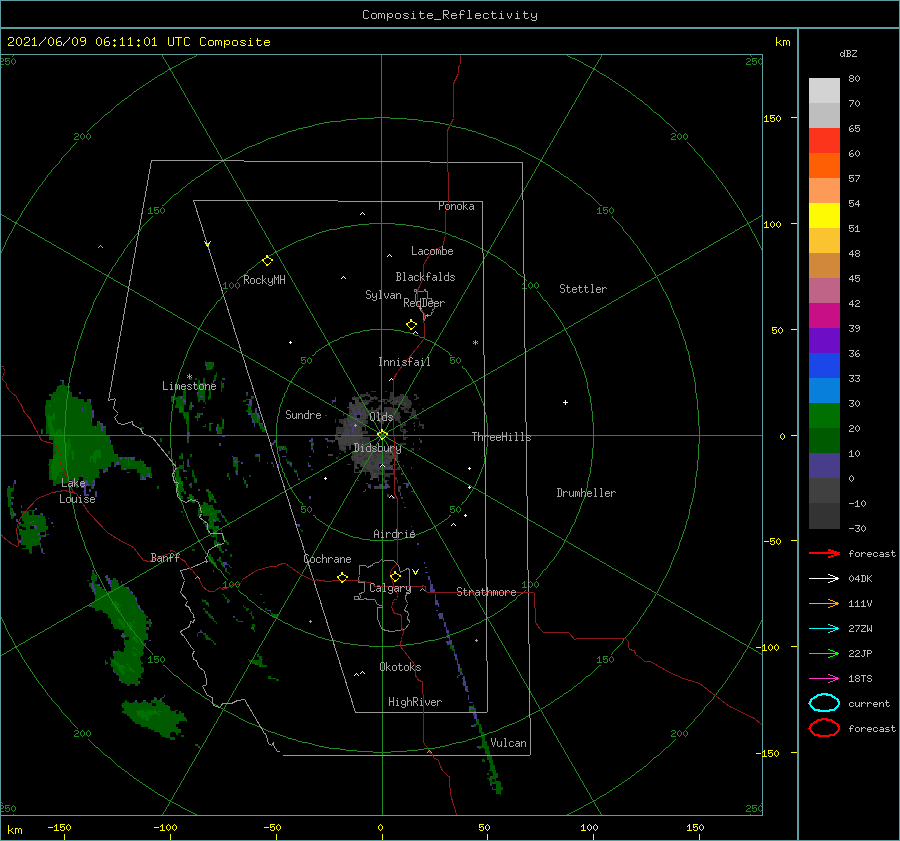Image resolution: width=900 pixels, height=841 pixels.
Task: Click the HighRiver city label
Action: pos(415,702)
